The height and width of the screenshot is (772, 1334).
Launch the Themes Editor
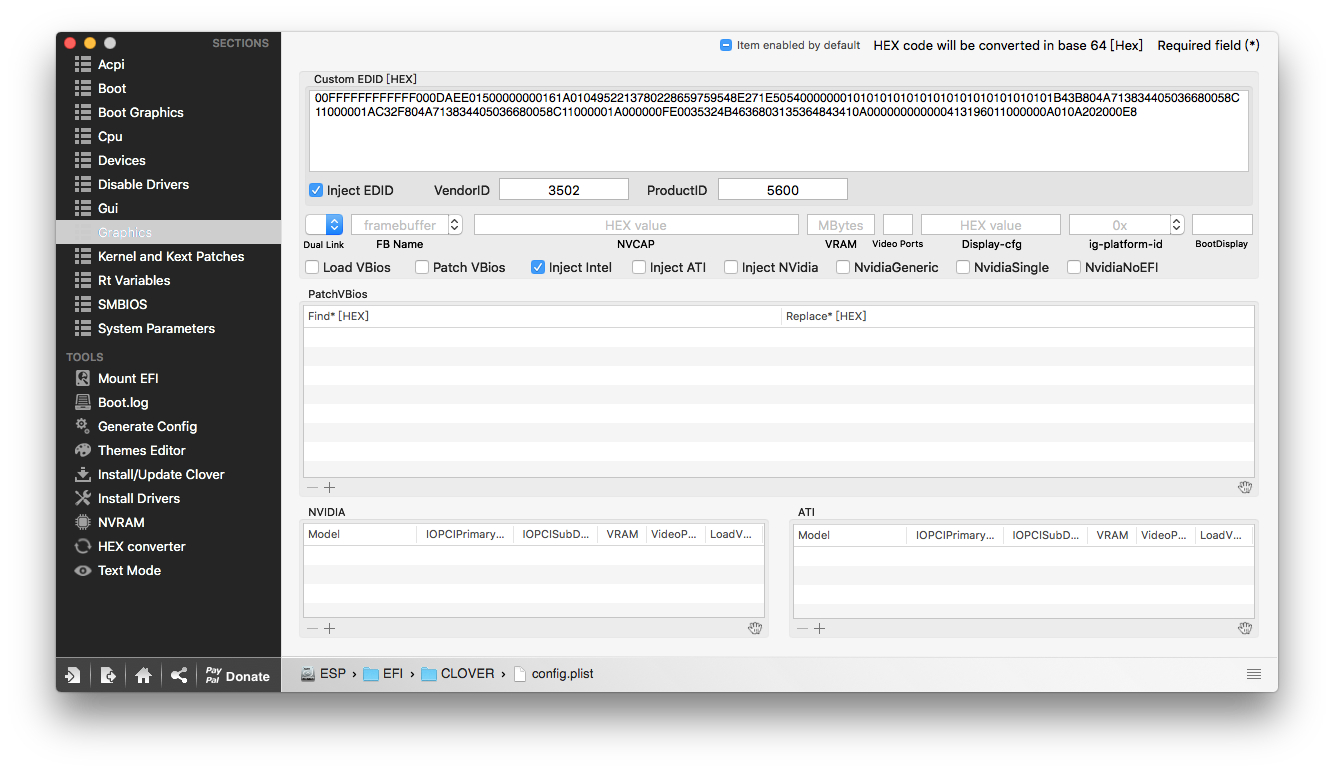tap(141, 450)
